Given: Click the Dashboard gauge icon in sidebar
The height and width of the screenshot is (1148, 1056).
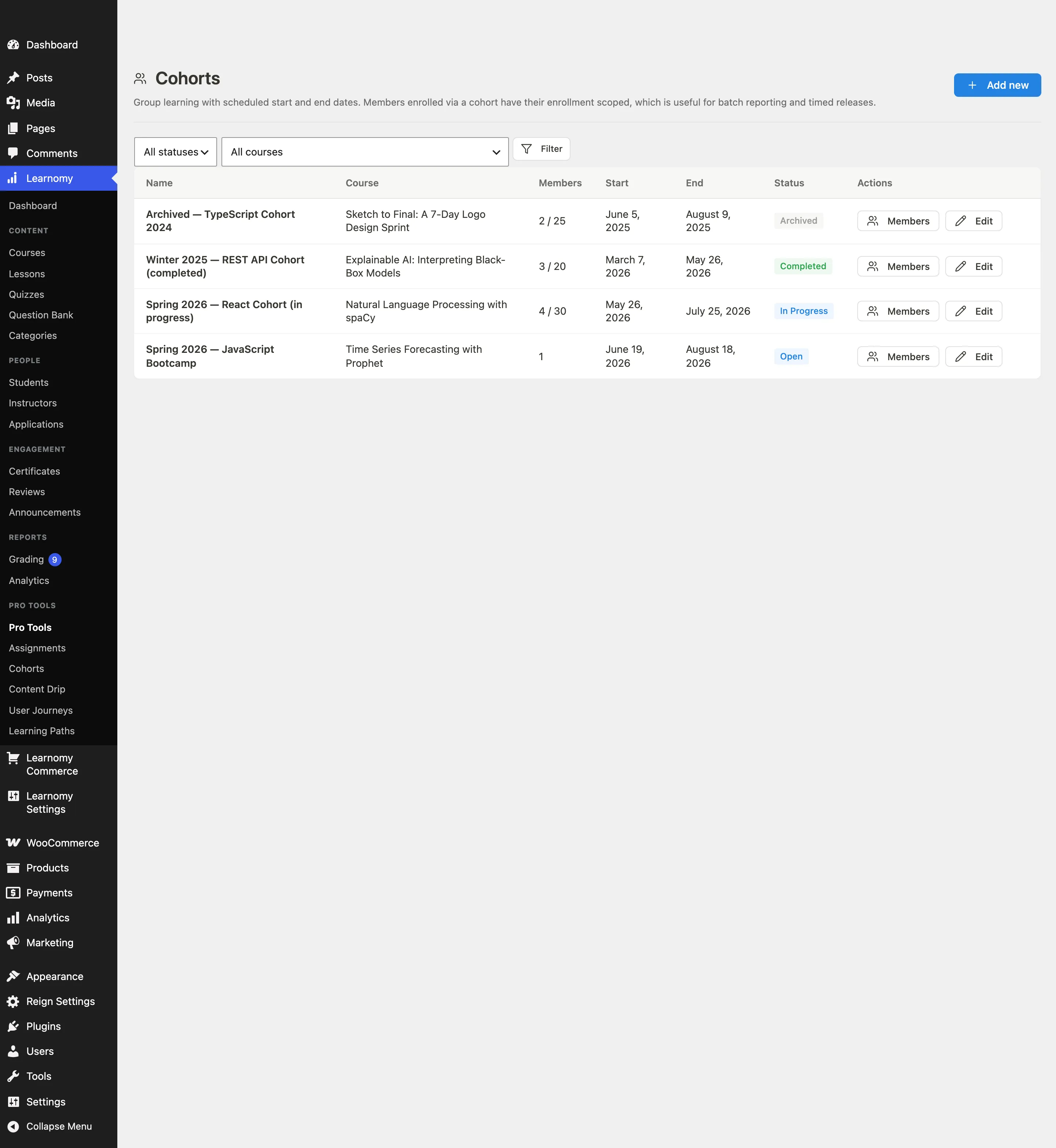Looking at the screenshot, I should coord(13,45).
